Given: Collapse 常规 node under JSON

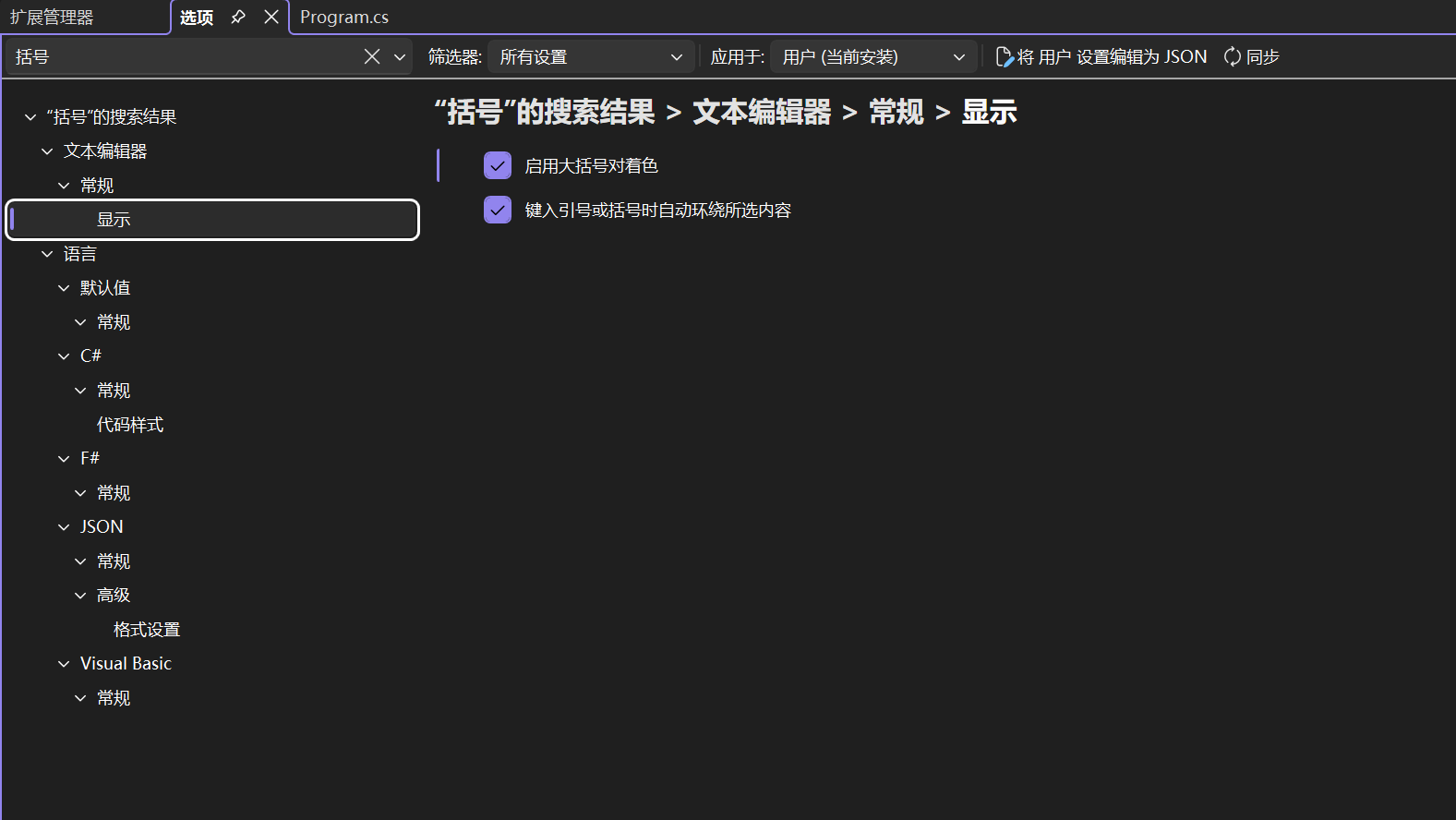Looking at the screenshot, I should tap(80, 561).
